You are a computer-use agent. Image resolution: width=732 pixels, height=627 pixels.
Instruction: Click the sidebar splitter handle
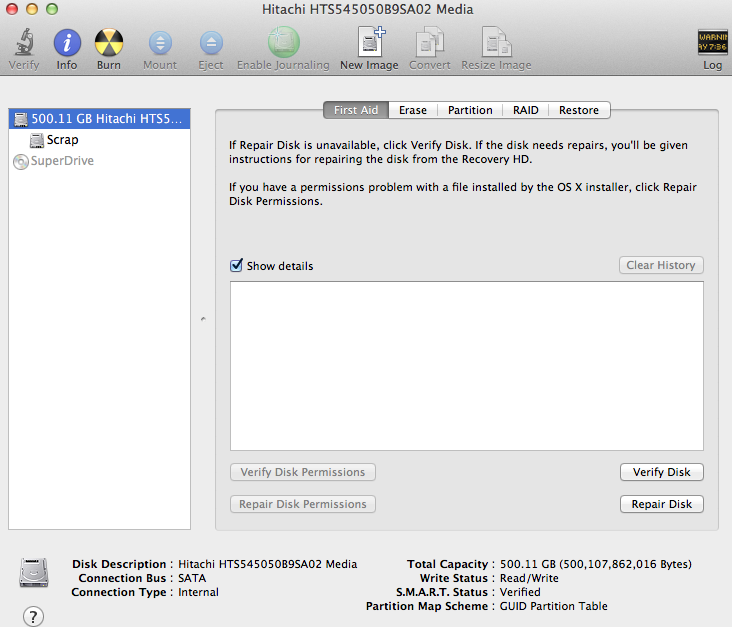click(x=203, y=319)
